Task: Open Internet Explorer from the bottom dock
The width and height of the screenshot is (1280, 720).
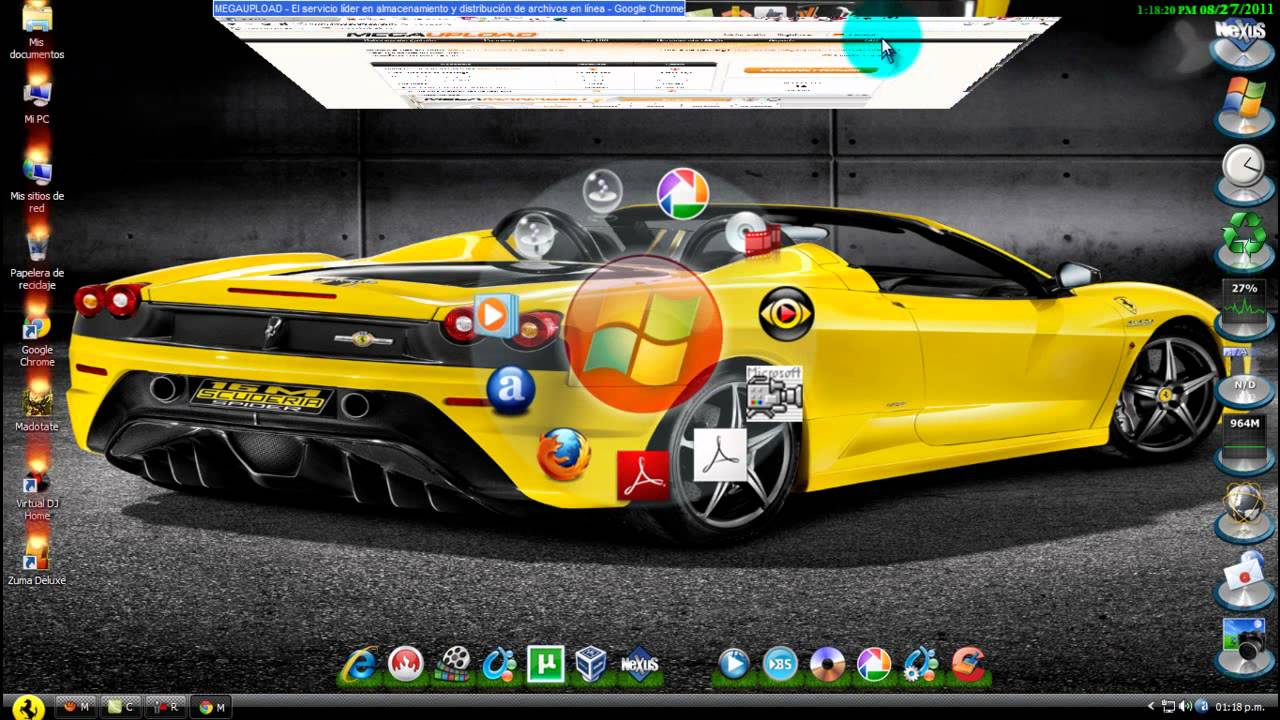Action: 358,664
